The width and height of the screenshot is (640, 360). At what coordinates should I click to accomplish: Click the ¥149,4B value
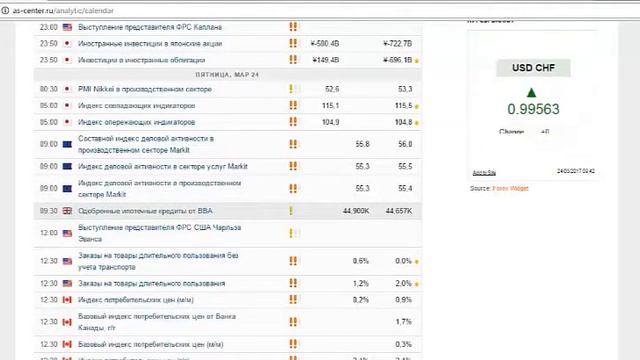[326, 60]
